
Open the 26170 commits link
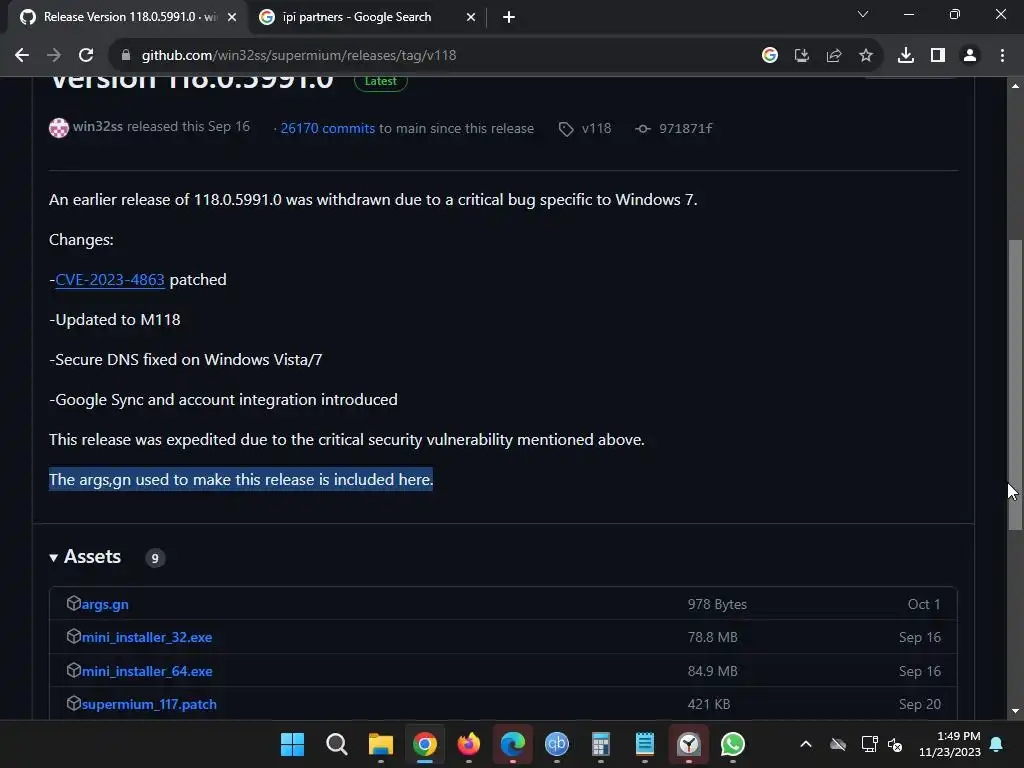pyautogui.click(x=327, y=129)
